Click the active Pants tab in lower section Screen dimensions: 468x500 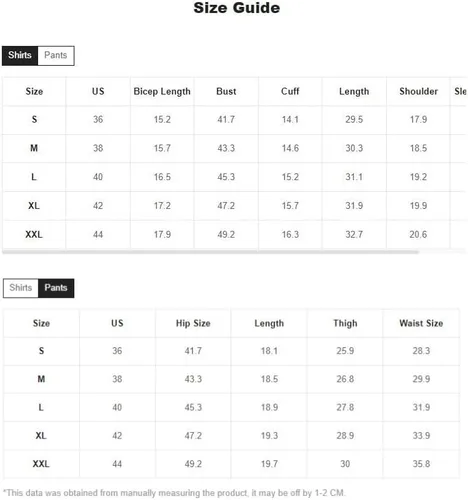56,288
